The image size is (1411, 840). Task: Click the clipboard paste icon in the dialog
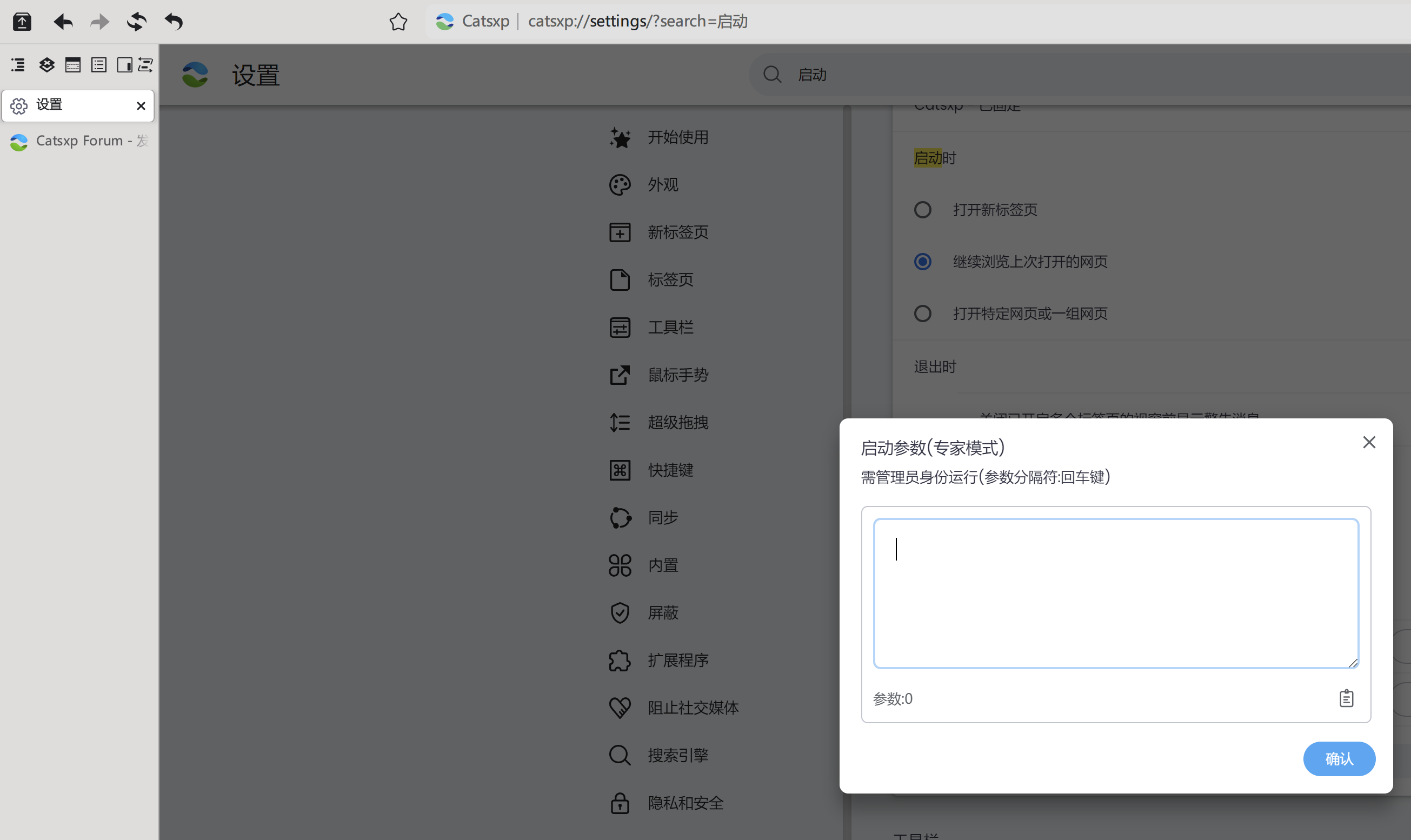(1347, 698)
